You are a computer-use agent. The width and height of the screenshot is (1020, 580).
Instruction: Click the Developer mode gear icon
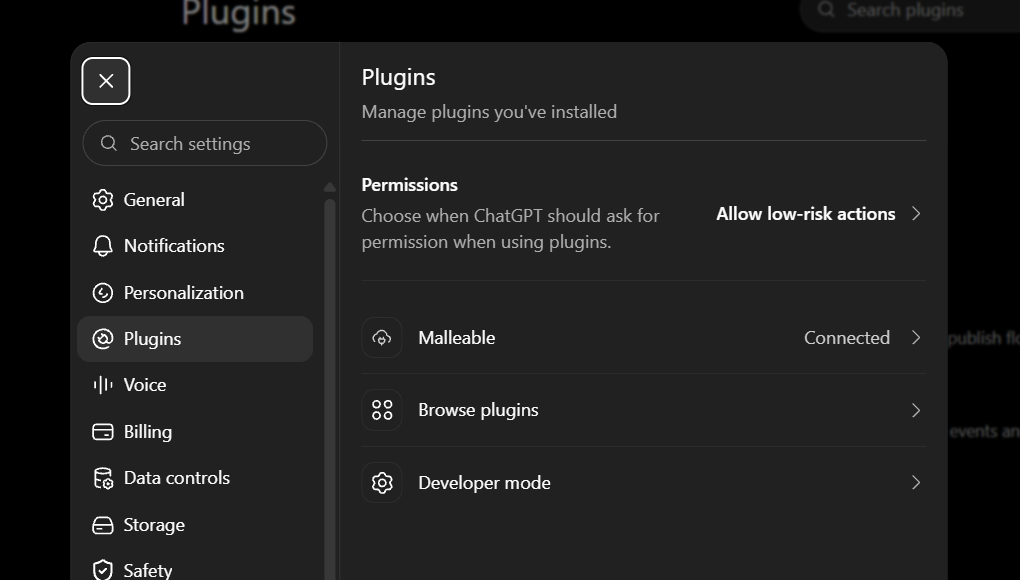click(382, 482)
